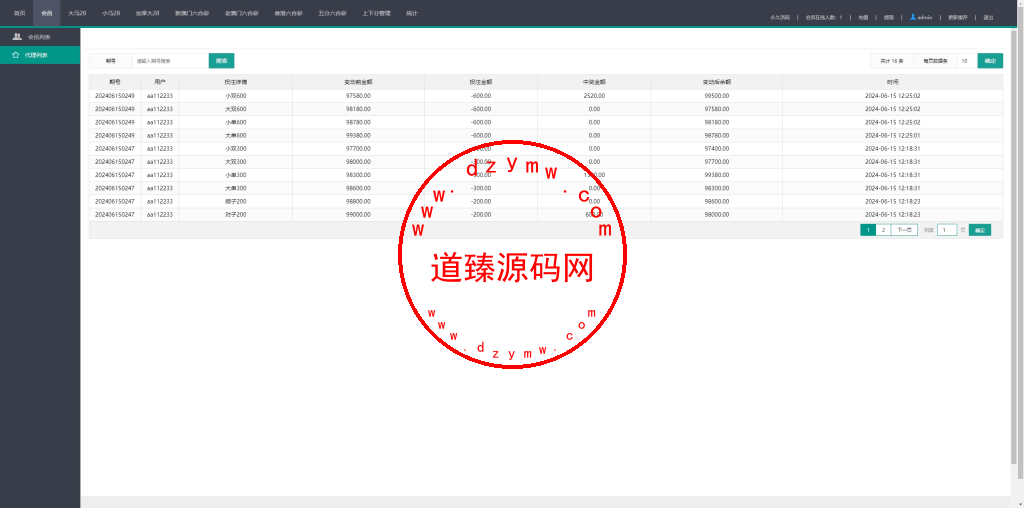
Task: Open the 首页 tab in top navigation
Action: pyautogui.click(x=20, y=13)
